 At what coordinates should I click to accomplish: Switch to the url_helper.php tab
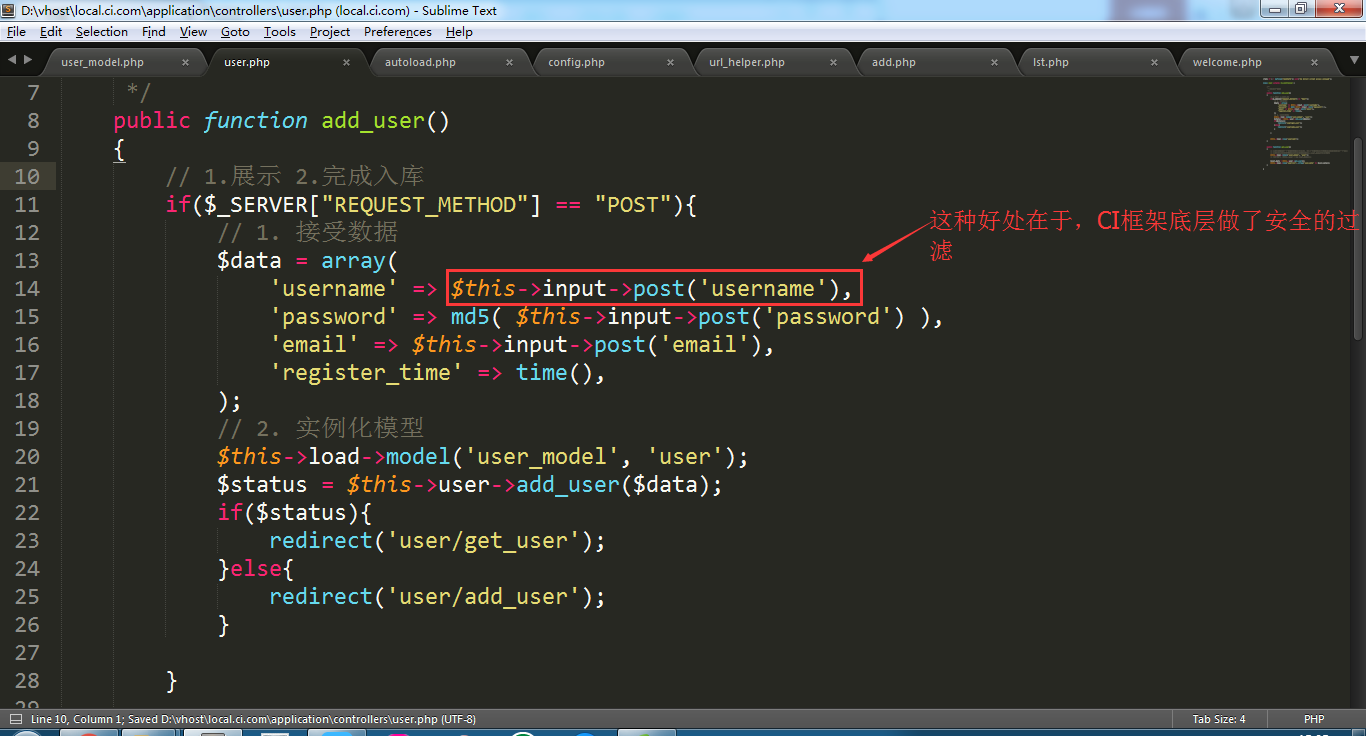[746, 62]
